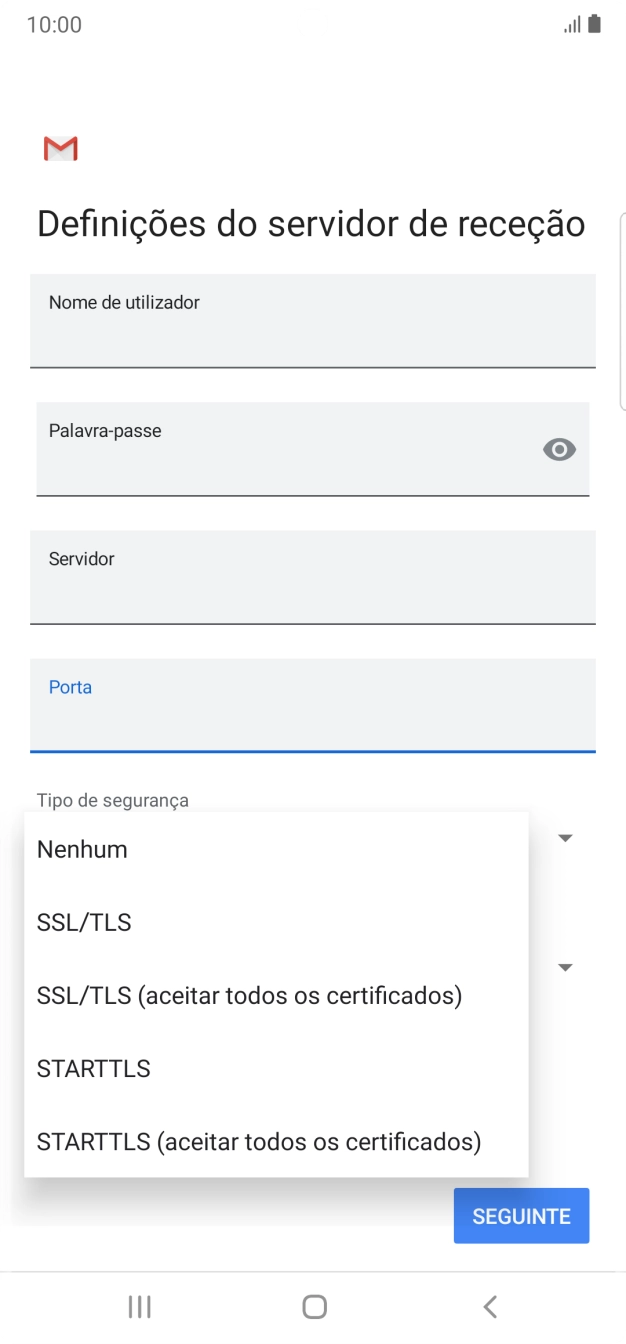
Task: Pick SSL/TLS (aceitar todos os certificados)
Action: pos(248,995)
